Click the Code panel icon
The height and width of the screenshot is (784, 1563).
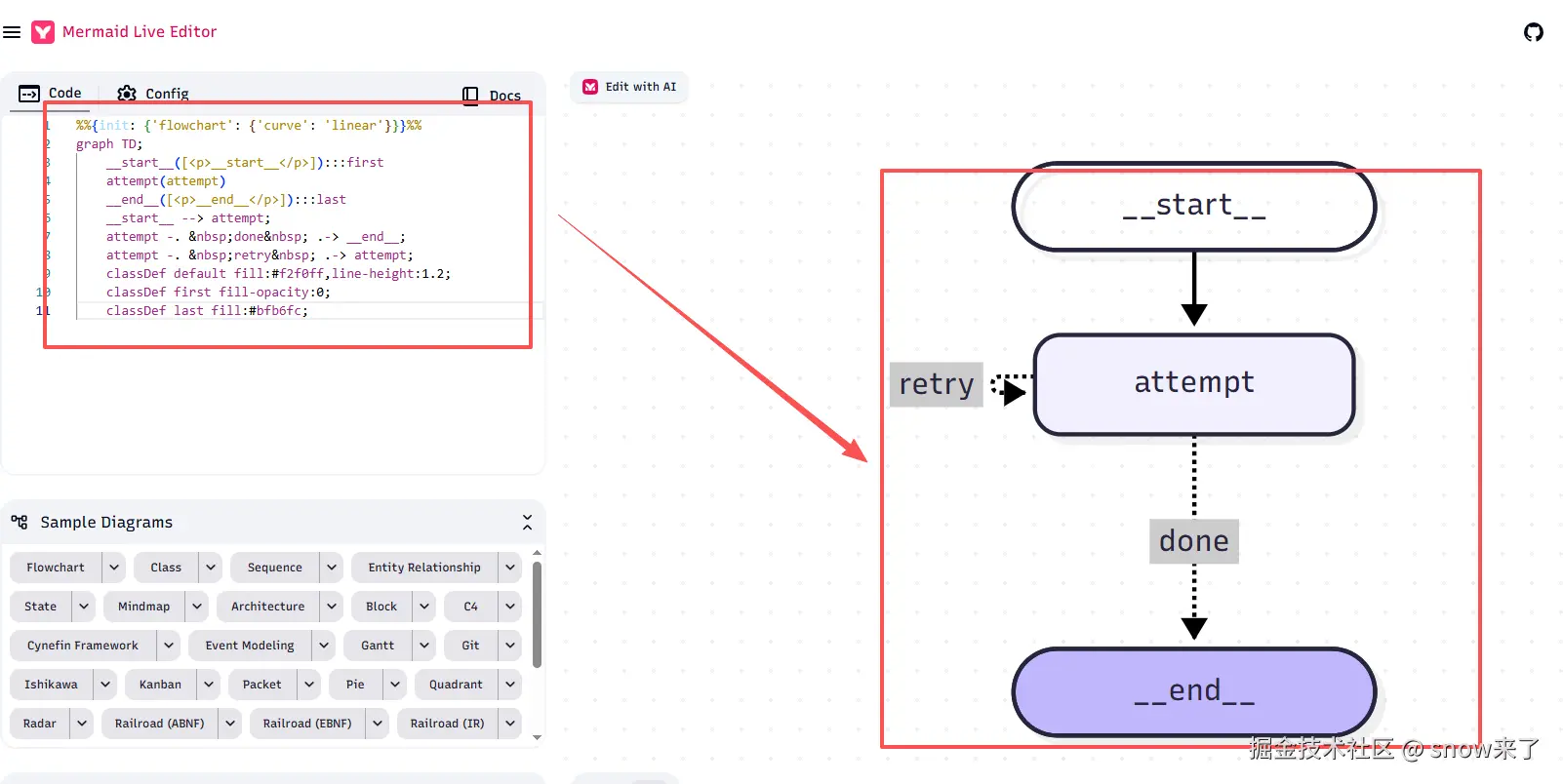tap(29, 94)
